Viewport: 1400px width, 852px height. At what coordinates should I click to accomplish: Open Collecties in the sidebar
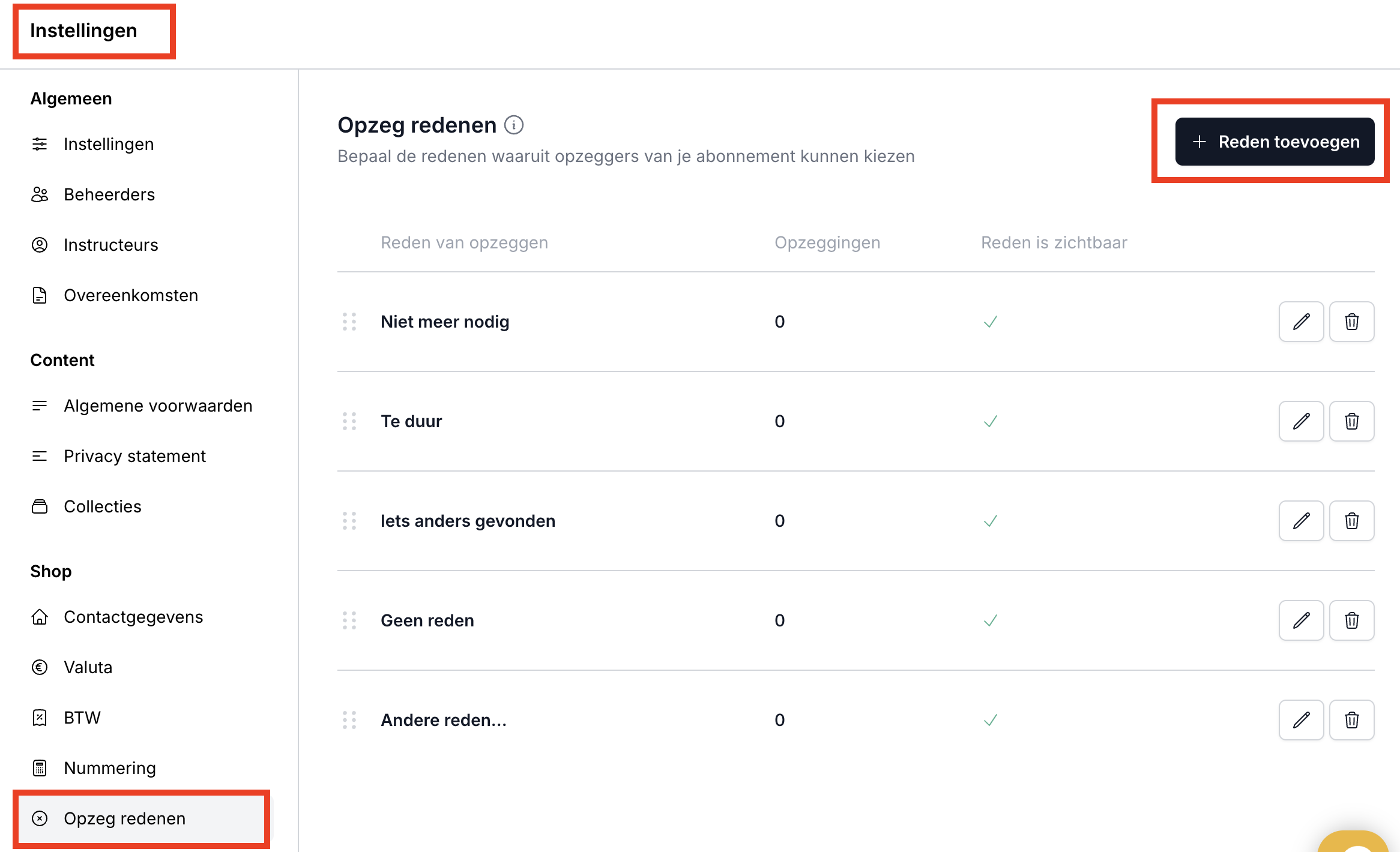103,506
